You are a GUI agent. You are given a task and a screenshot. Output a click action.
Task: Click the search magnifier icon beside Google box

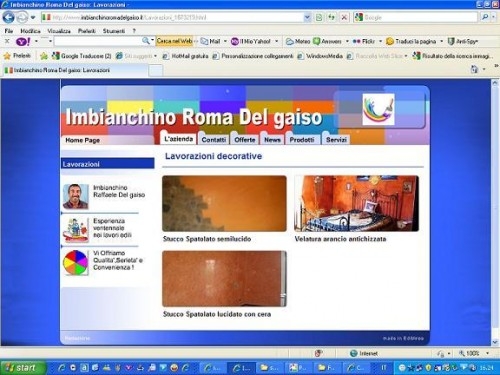(485, 17)
